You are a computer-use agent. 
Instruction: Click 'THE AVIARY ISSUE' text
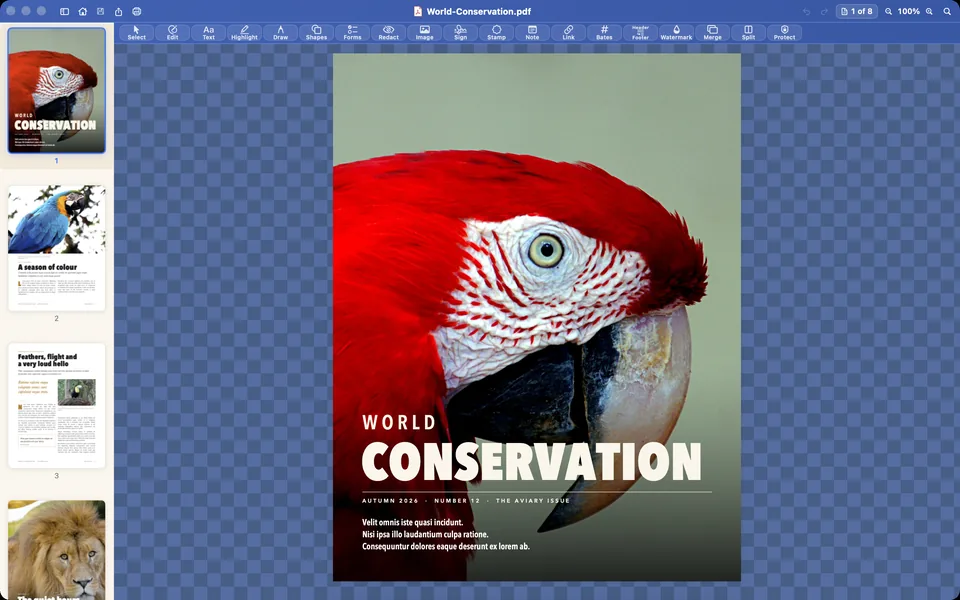(533, 501)
